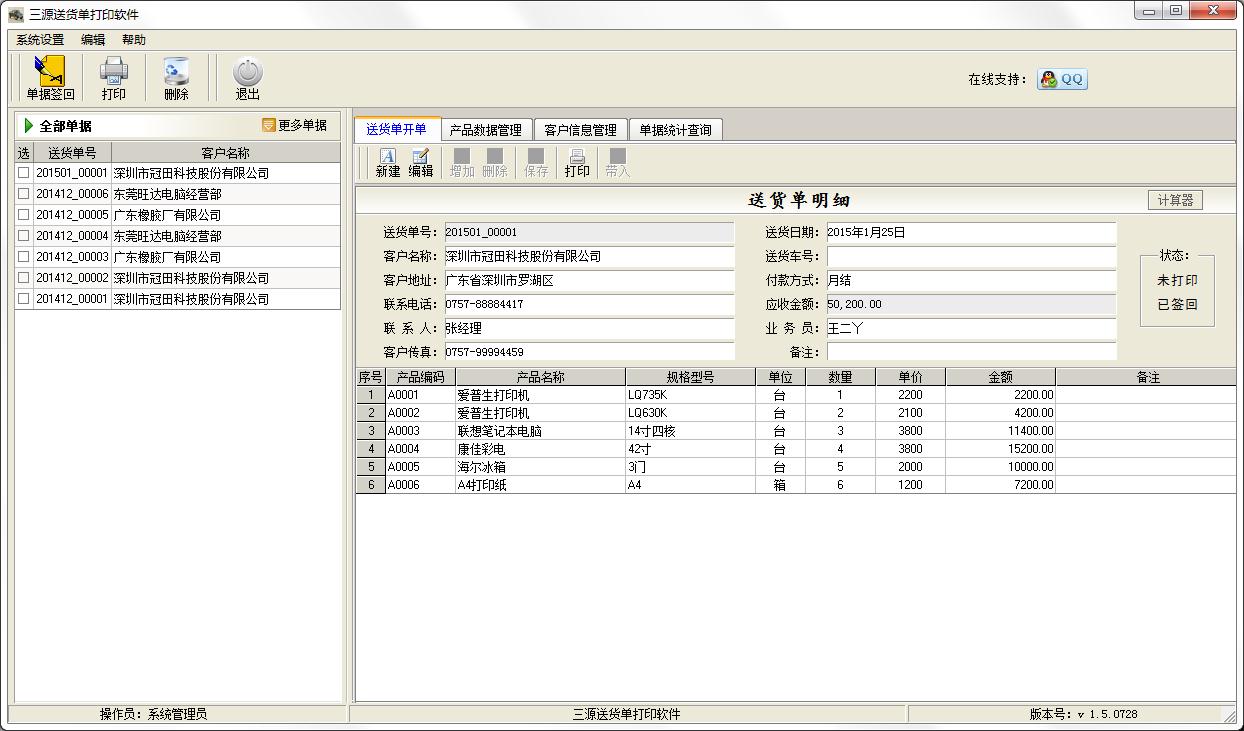Click A4打印纸 product name cell

click(x=540, y=485)
